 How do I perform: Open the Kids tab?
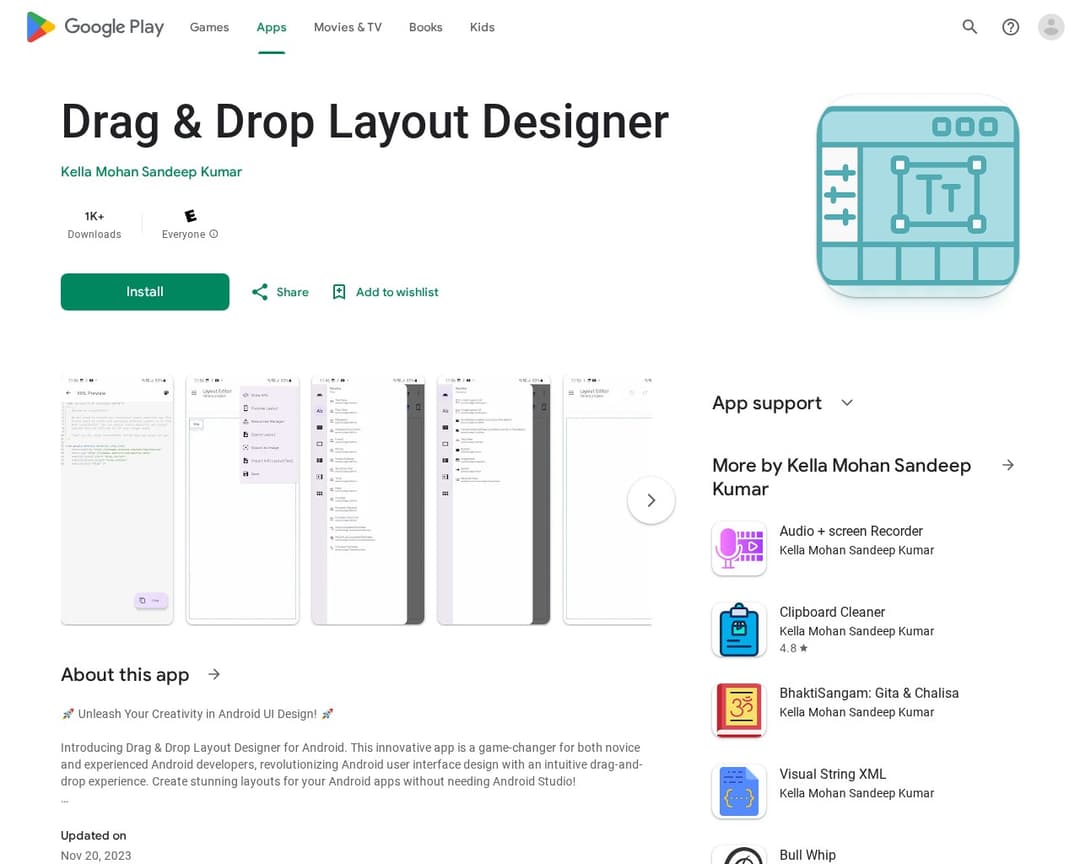click(x=482, y=27)
